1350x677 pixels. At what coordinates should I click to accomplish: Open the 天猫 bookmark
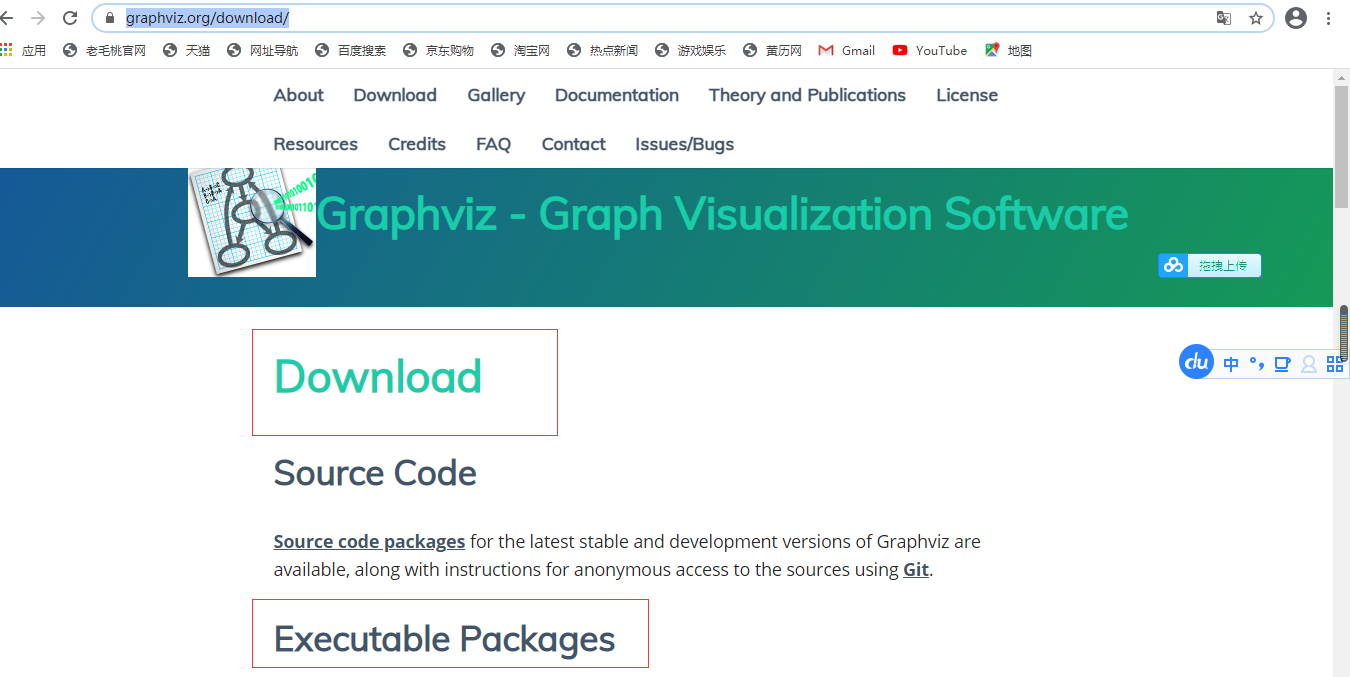(x=186, y=50)
